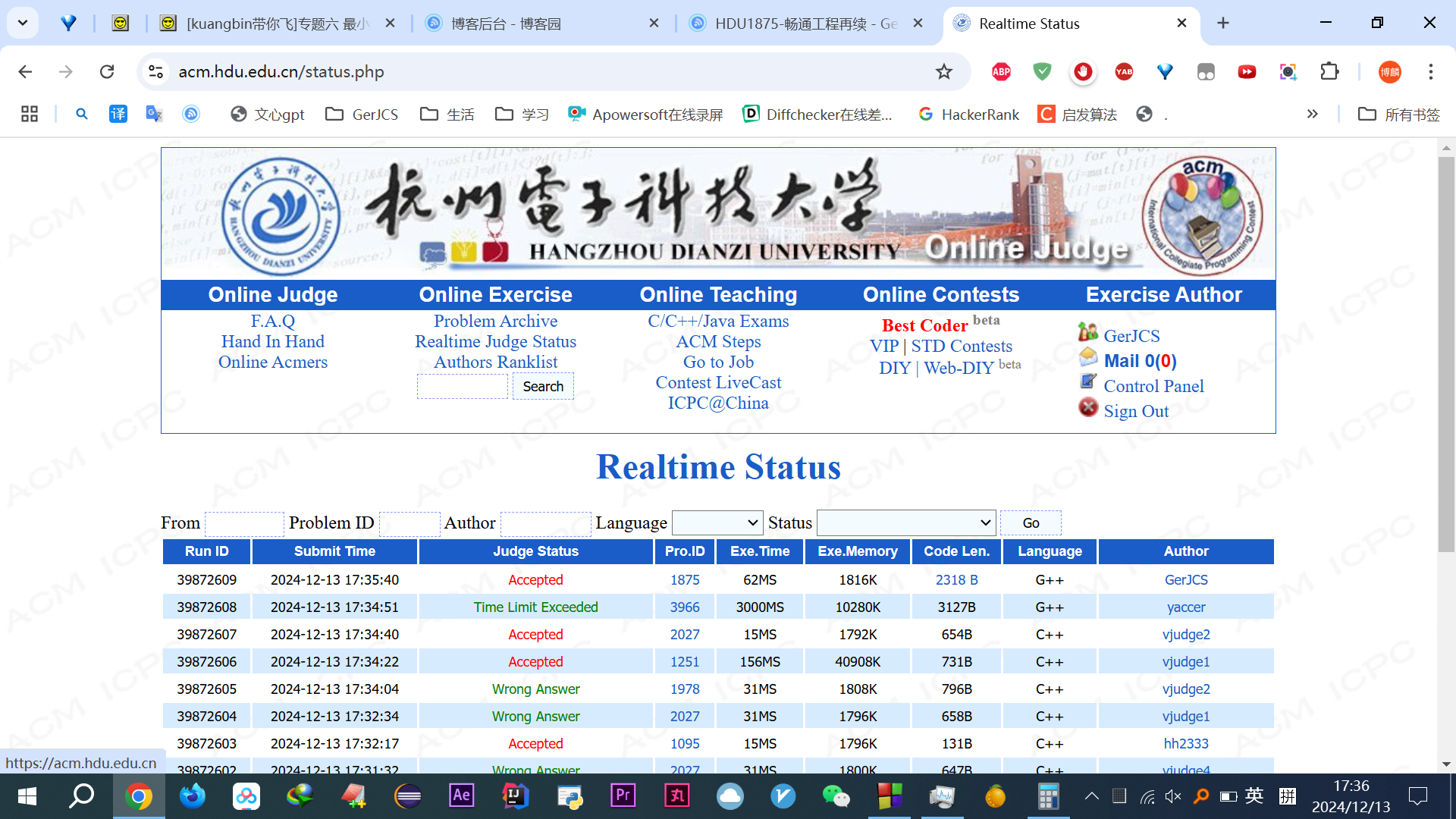Expand the Language filter dropdown
Image resolution: width=1456 pixels, height=819 pixels.
[x=717, y=522]
